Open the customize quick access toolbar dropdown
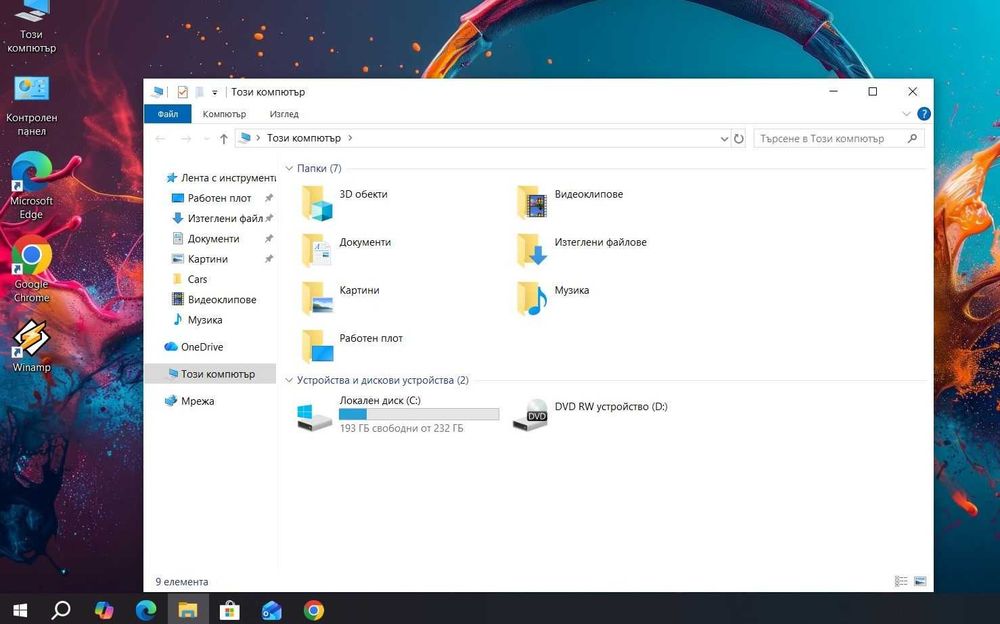This screenshot has height=624, width=1000. 215,93
